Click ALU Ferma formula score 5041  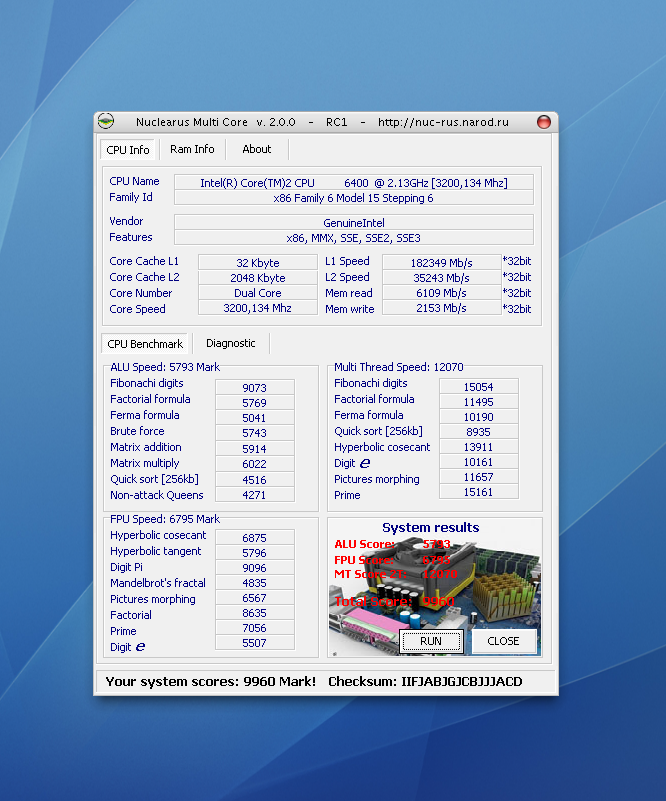pos(254,418)
